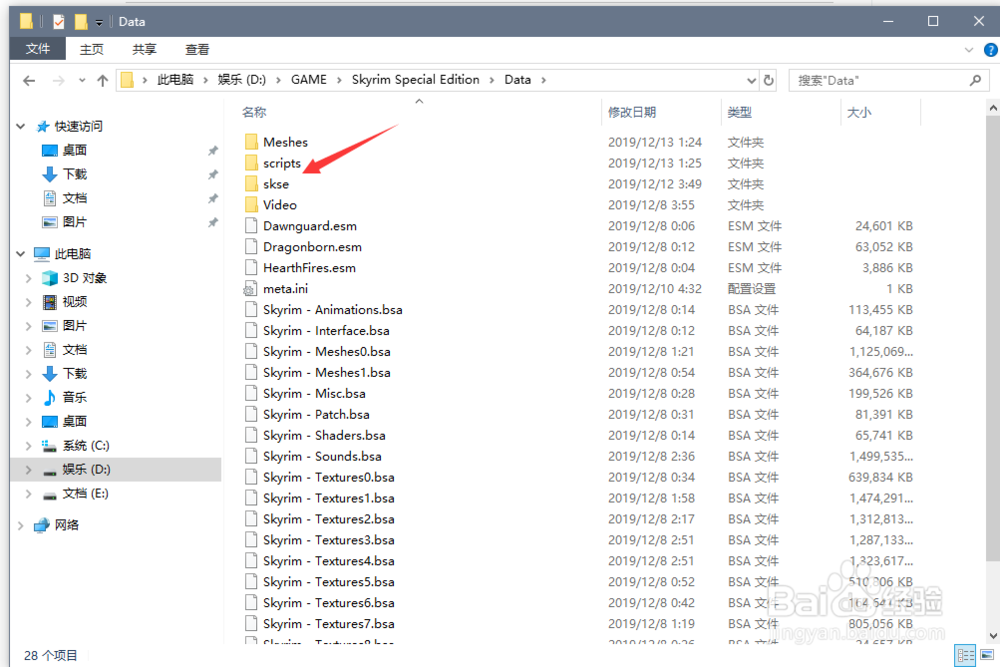Select Skyrim - Textures3.bsa file name

[328, 540]
